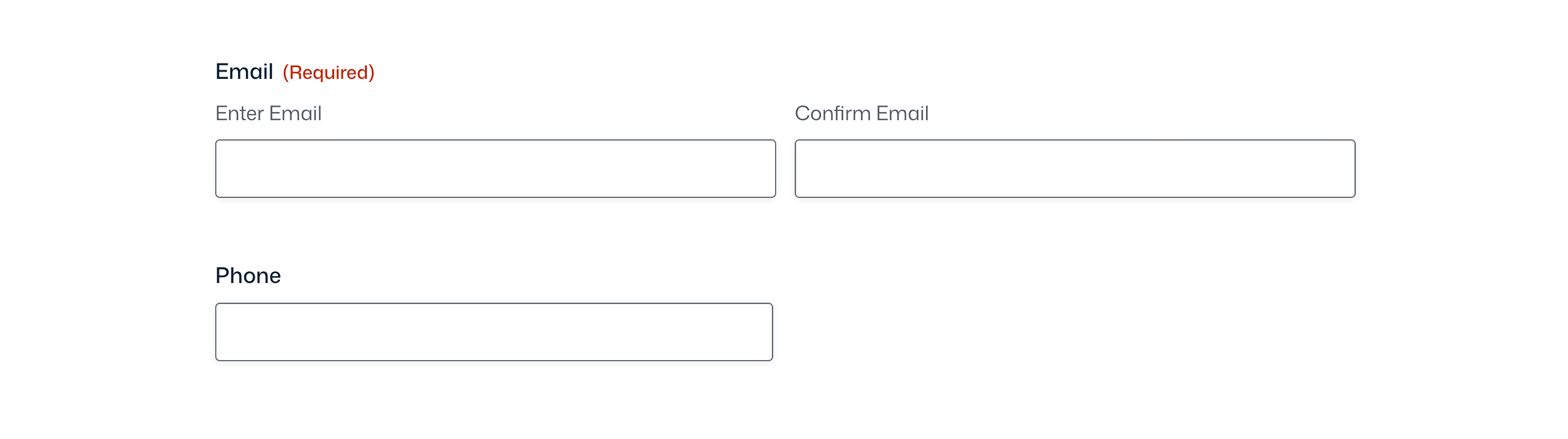Click the gray "Confirm Email" caption

pyautogui.click(x=861, y=114)
